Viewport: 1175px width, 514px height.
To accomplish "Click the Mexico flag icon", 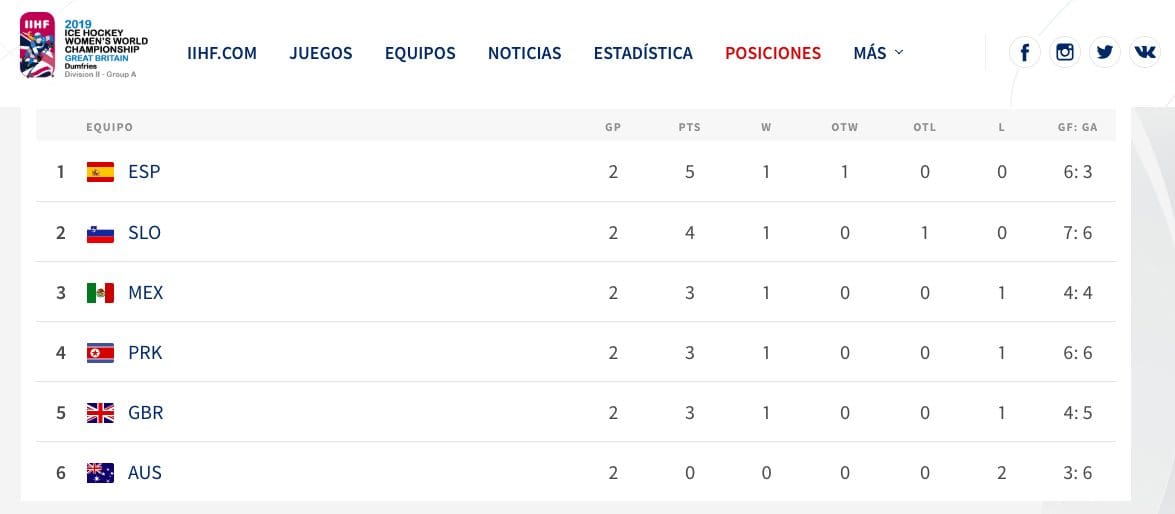I will tap(100, 293).
